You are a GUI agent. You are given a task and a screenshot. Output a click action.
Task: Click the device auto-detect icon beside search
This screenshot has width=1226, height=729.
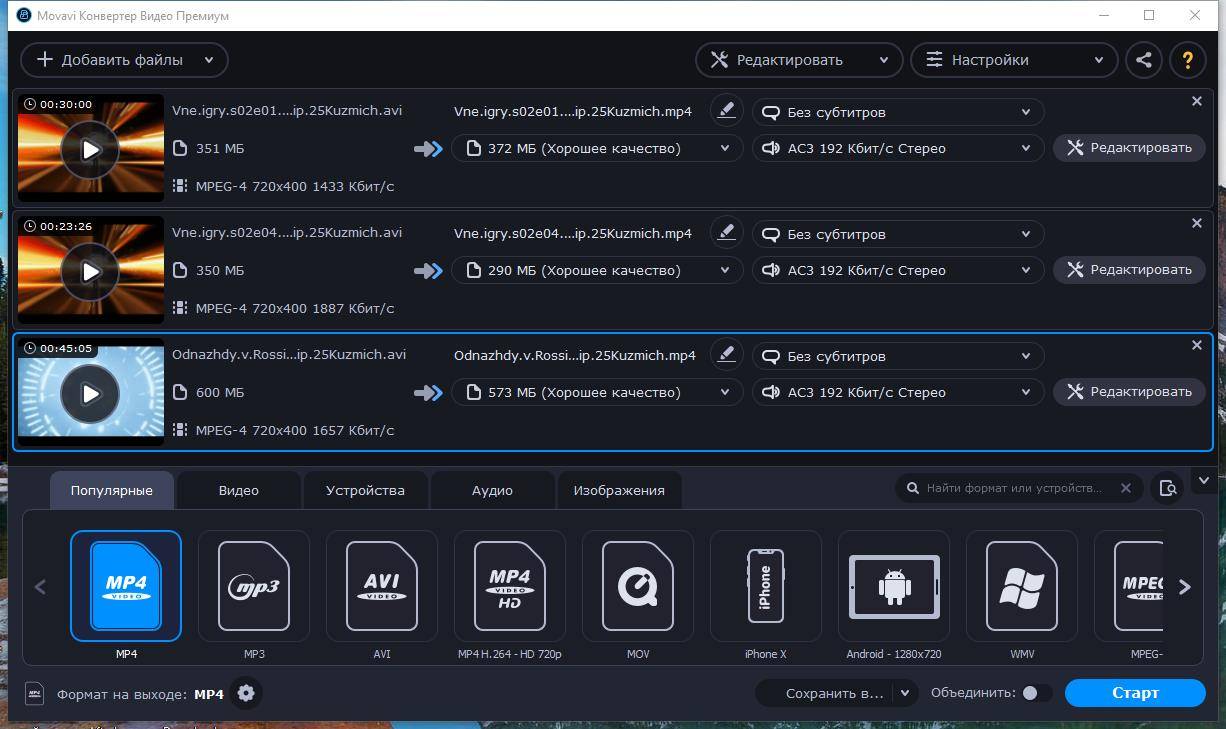click(x=1167, y=488)
